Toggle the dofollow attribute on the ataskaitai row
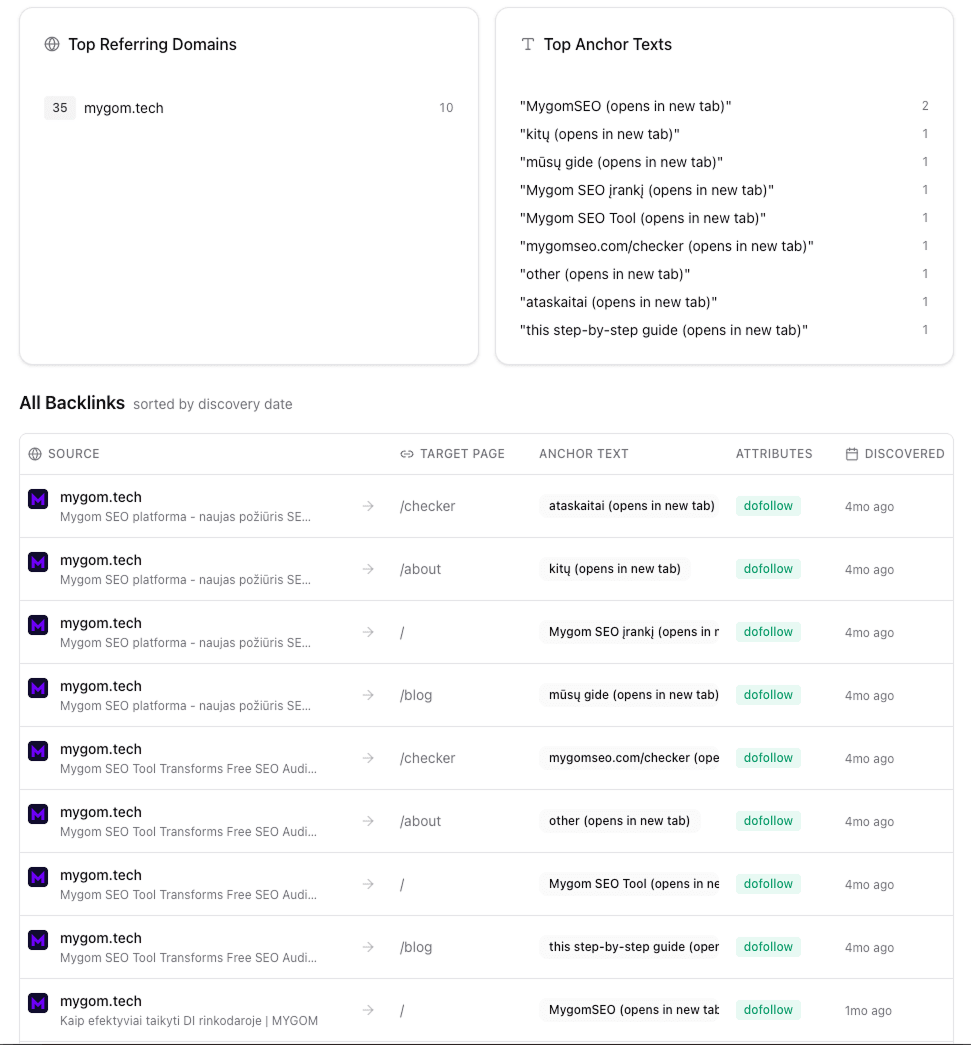The image size is (971, 1045). tap(768, 505)
